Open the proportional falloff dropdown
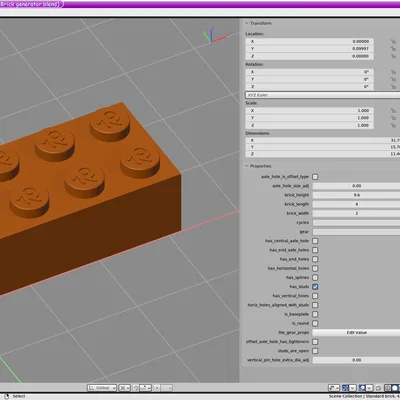 tap(166, 388)
